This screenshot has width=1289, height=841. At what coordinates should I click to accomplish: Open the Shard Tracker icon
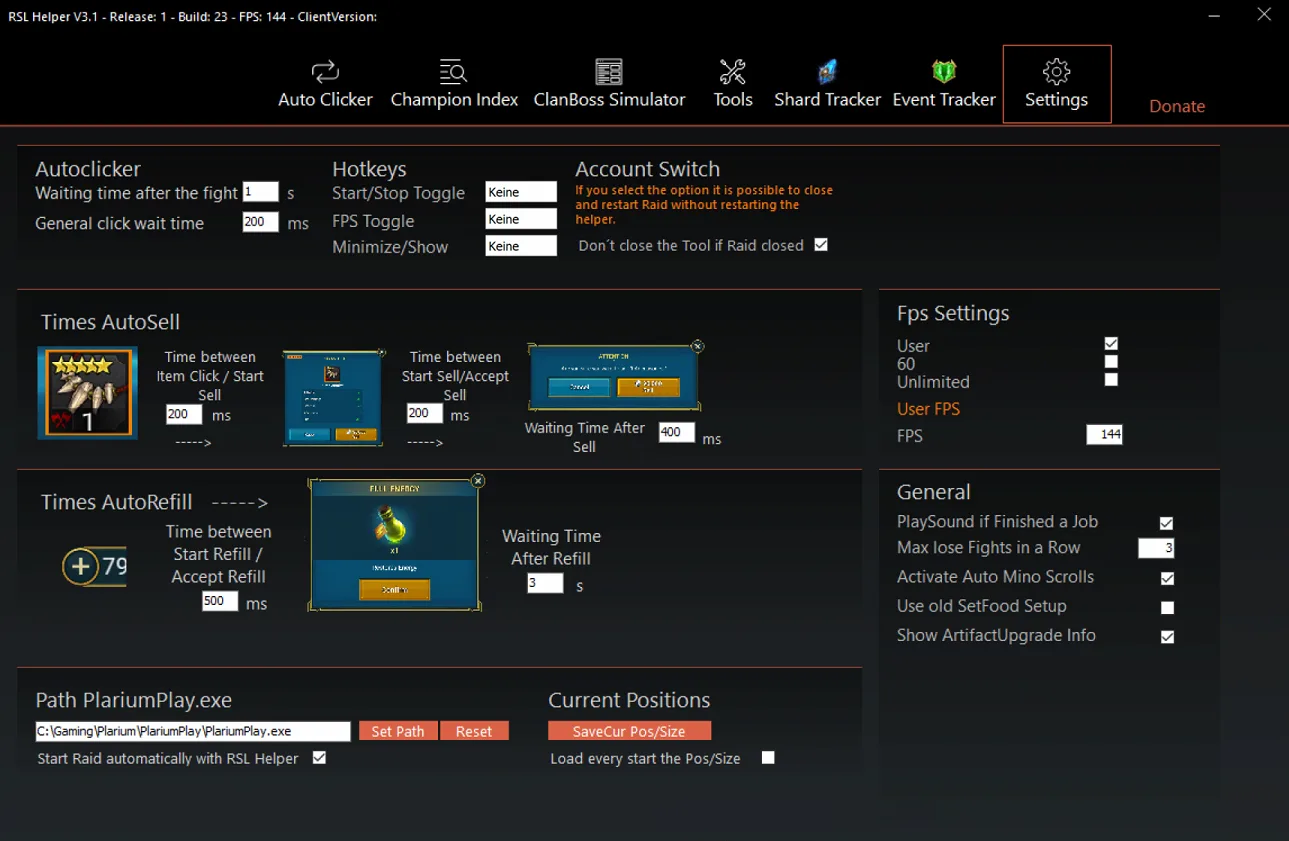point(827,72)
